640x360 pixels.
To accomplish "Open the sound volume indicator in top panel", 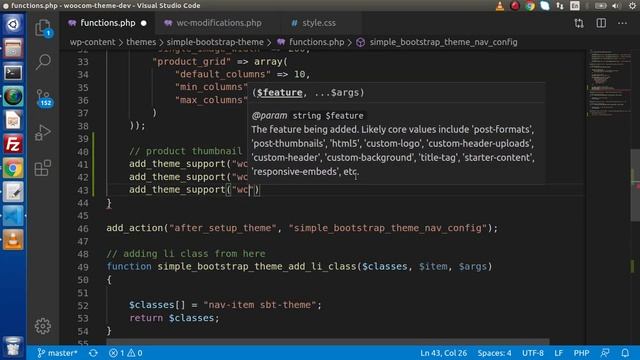I will point(616,6).
